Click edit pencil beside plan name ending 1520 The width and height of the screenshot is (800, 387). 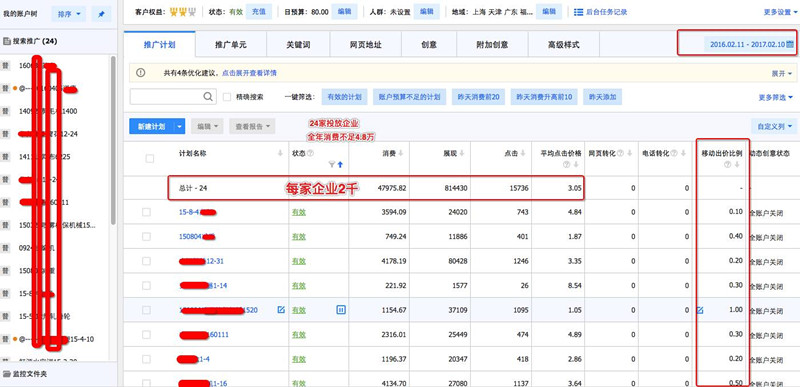click(281, 309)
